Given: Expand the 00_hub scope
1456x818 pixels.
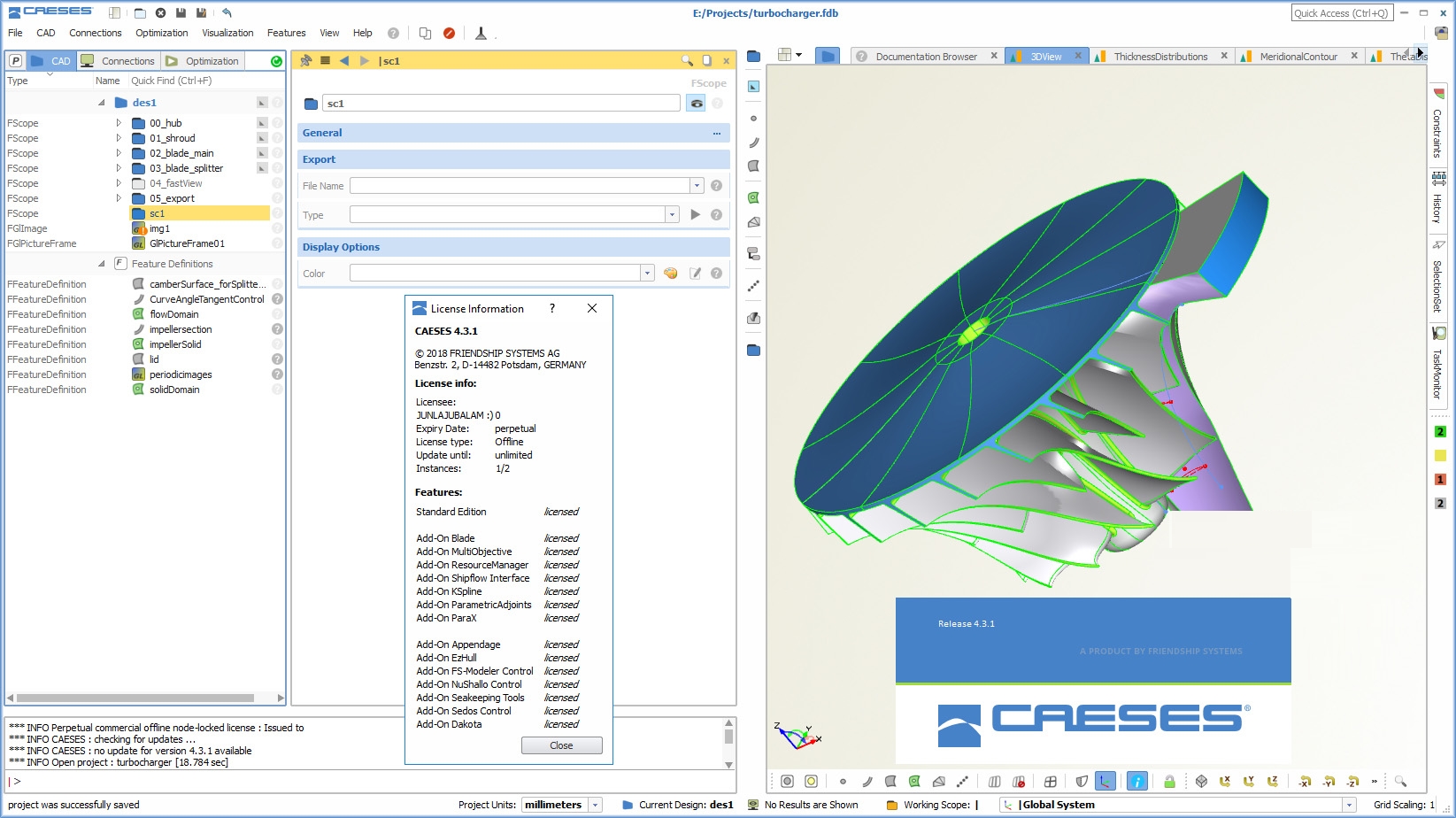Looking at the screenshot, I should point(119,123).
